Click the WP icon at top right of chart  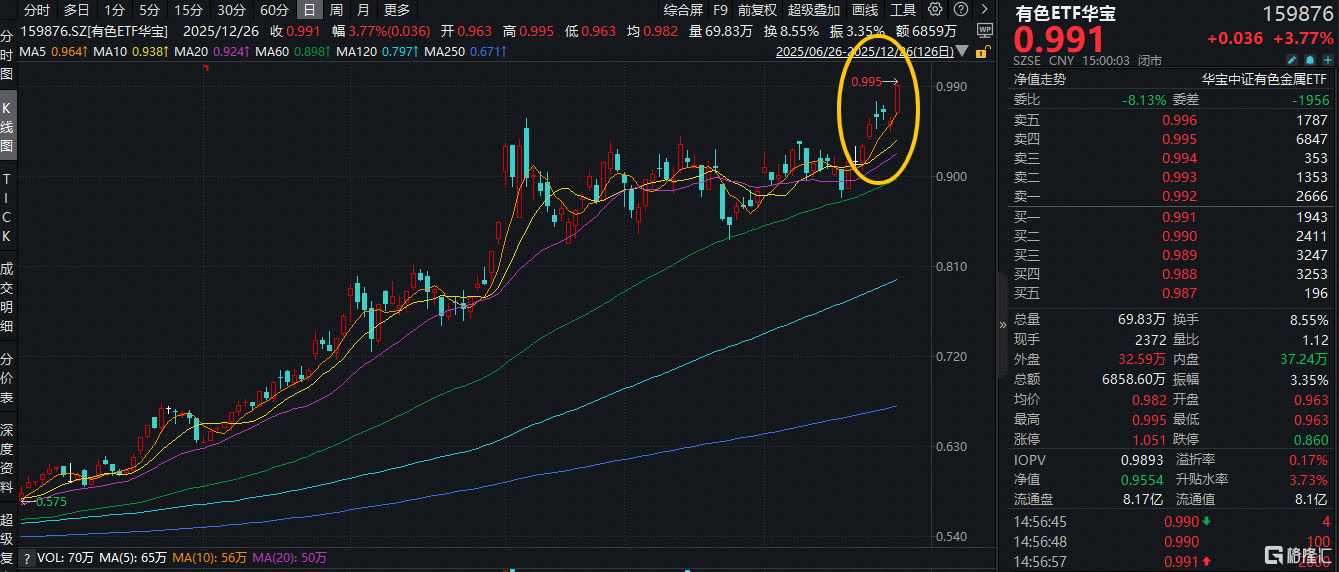[x=983, y=31]
